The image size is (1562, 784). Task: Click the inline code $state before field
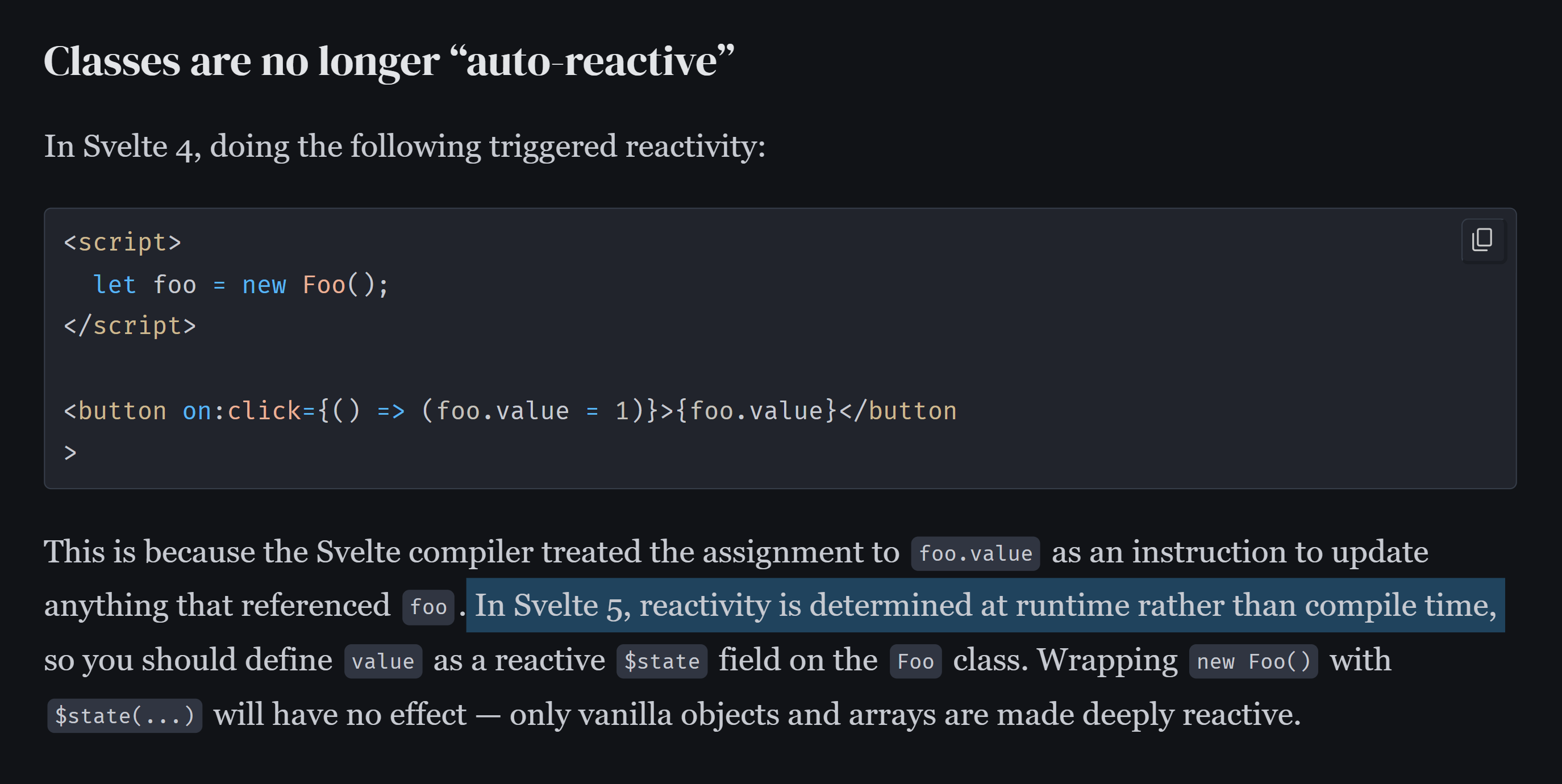tap(661, 661)
